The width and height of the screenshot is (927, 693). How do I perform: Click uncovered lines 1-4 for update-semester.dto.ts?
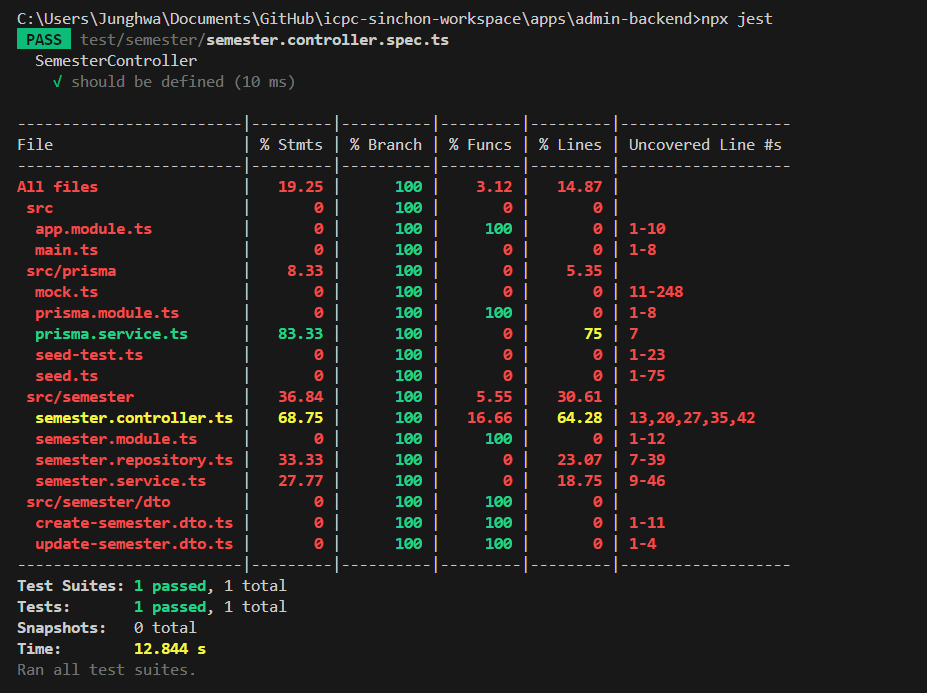point(642,544)
